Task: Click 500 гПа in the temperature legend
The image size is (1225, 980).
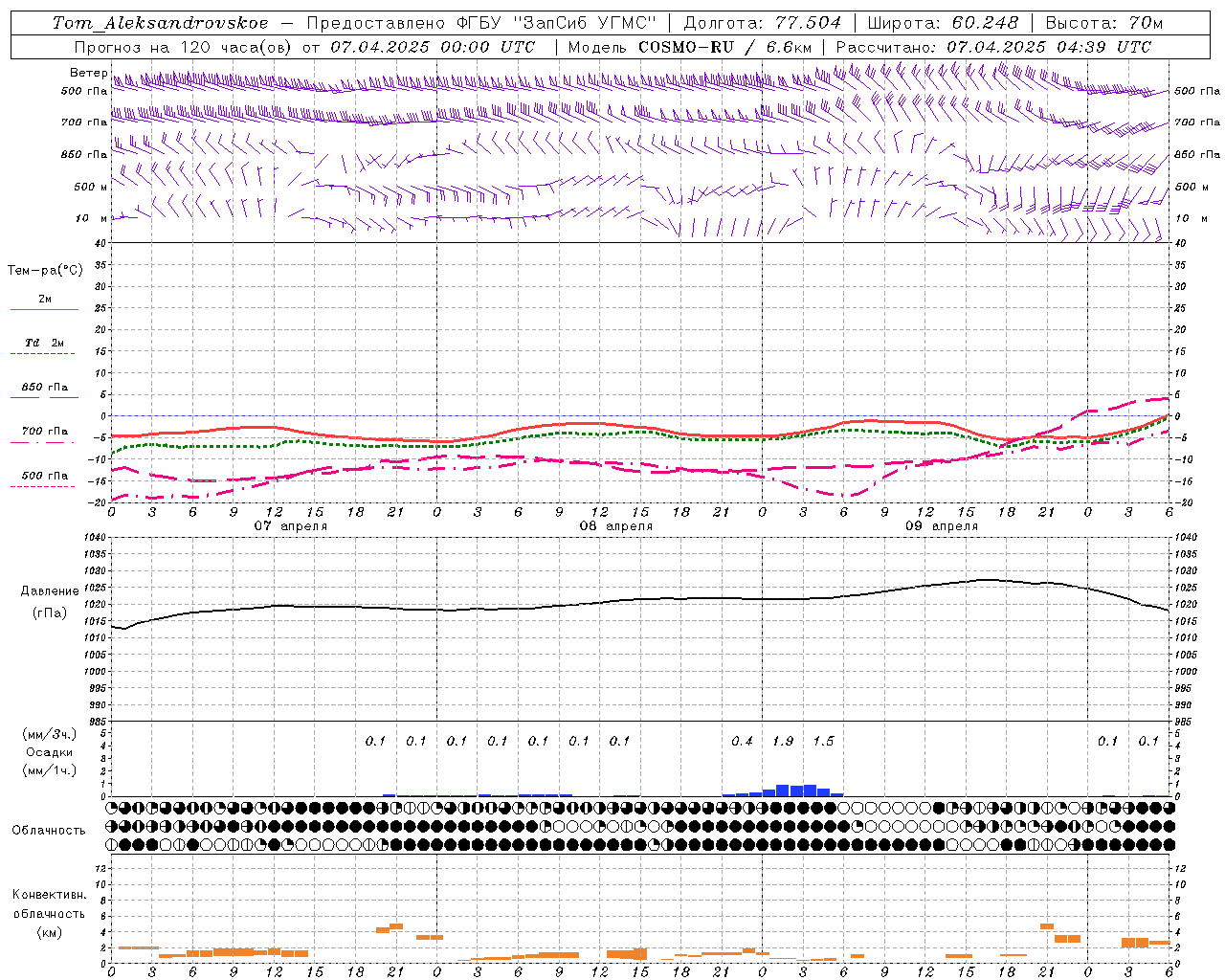Action: click(45, 476)
